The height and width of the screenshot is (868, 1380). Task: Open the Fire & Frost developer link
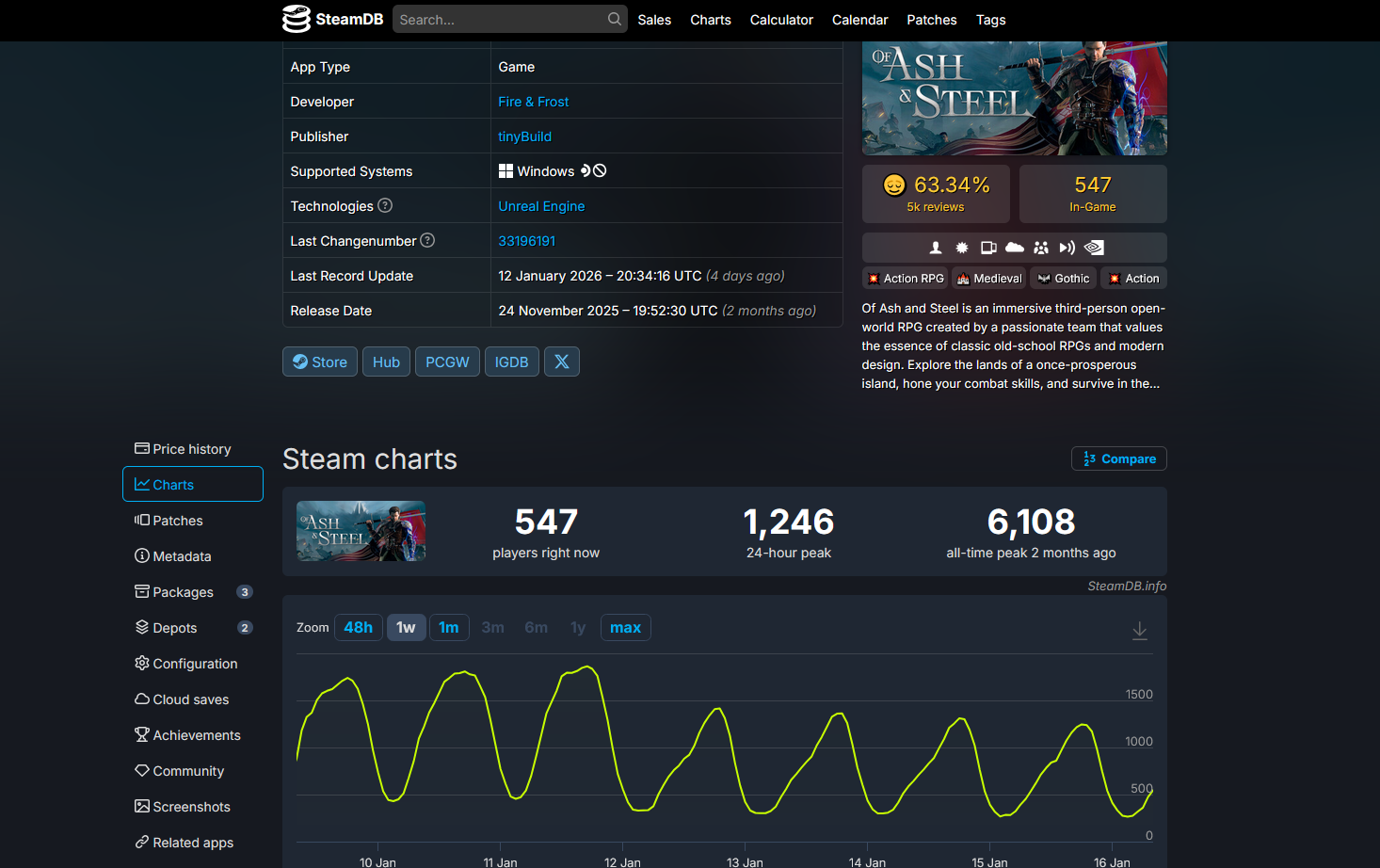pos(534,102)
